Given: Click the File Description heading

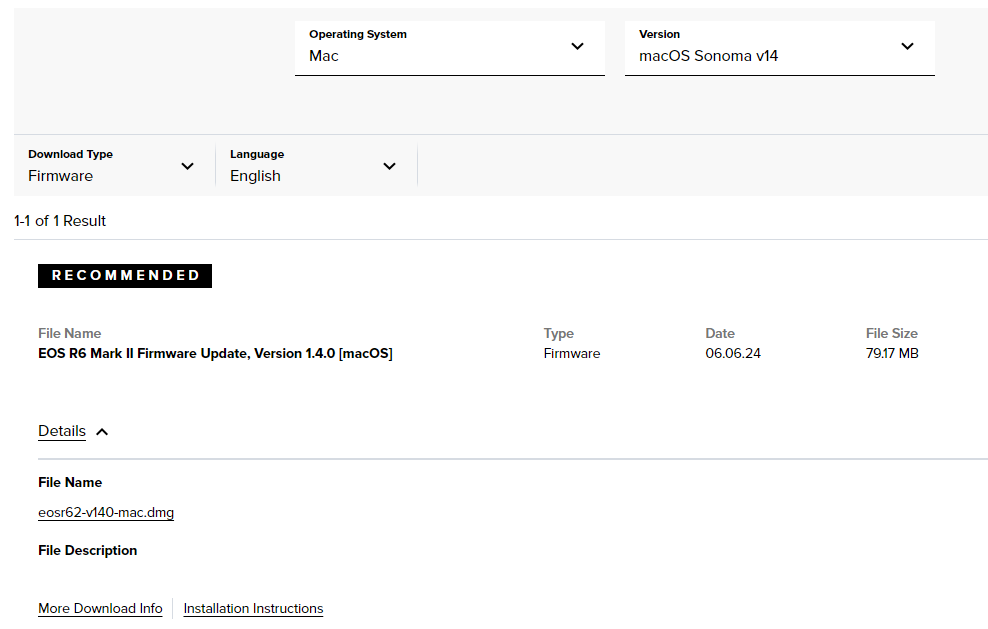Looking at the screenshot, I should click(88, 550).
